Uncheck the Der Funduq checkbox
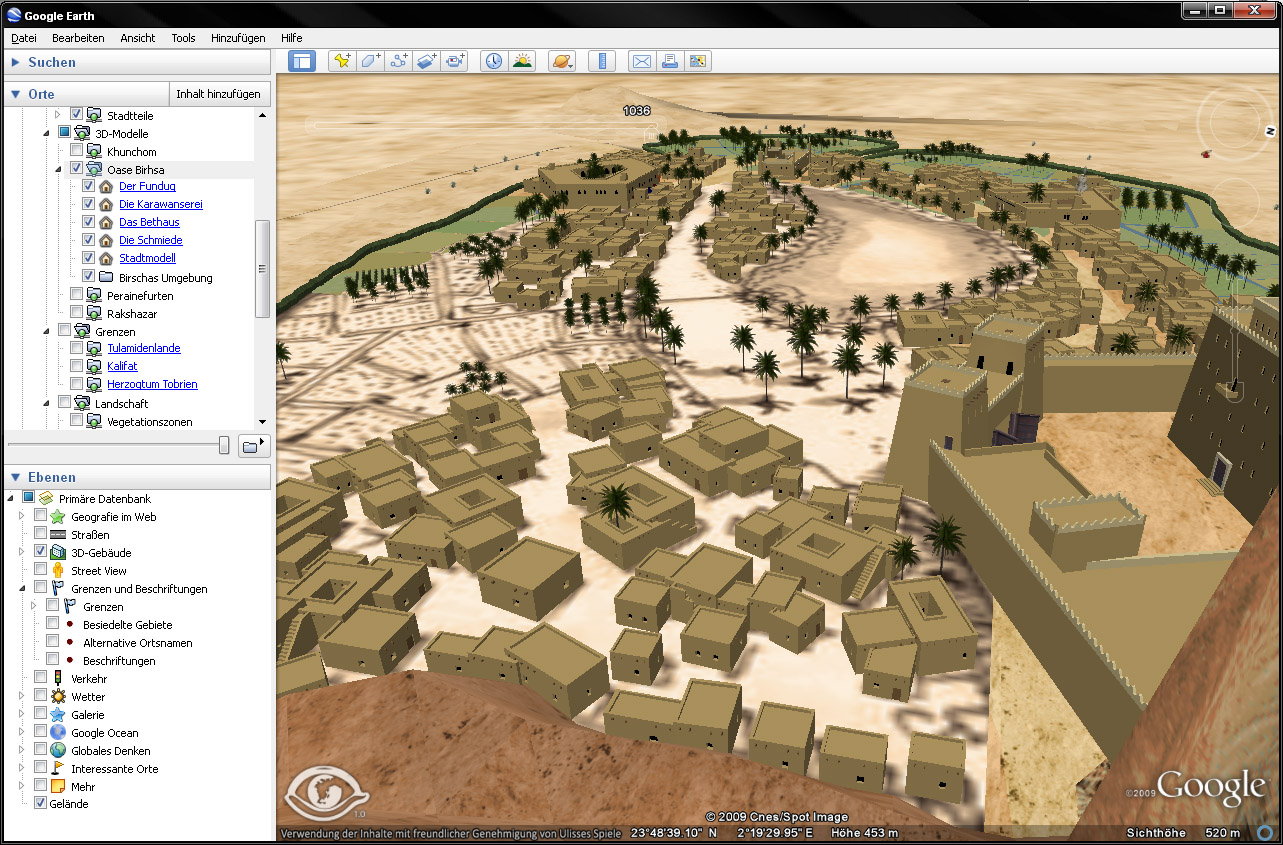Image resolution: width=1283 pixels, height=845 pixels. [89, 186]
